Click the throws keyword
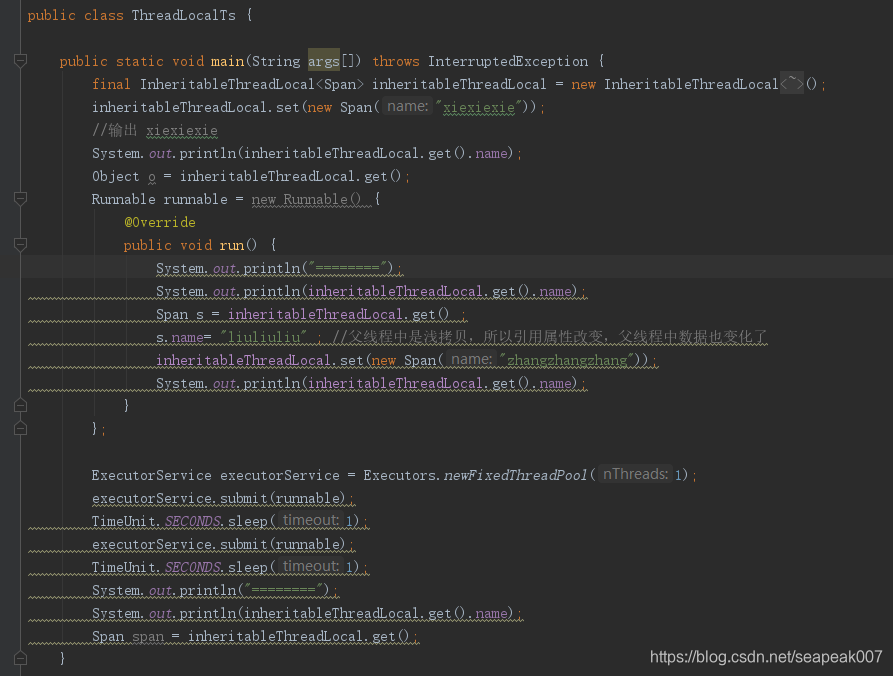Screen dimensions: 893x676 click(x=396, y=61)
